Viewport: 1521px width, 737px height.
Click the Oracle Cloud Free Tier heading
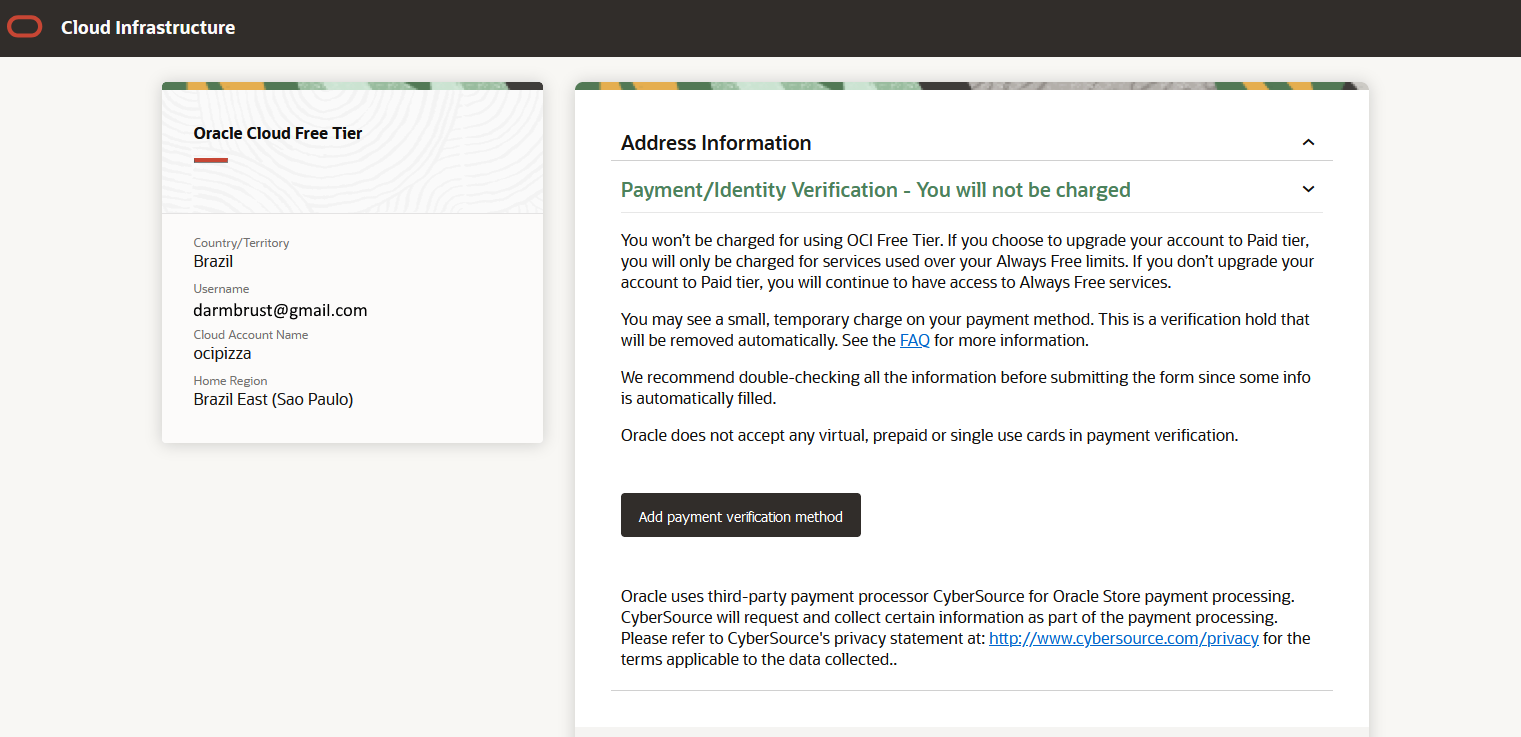278,133
